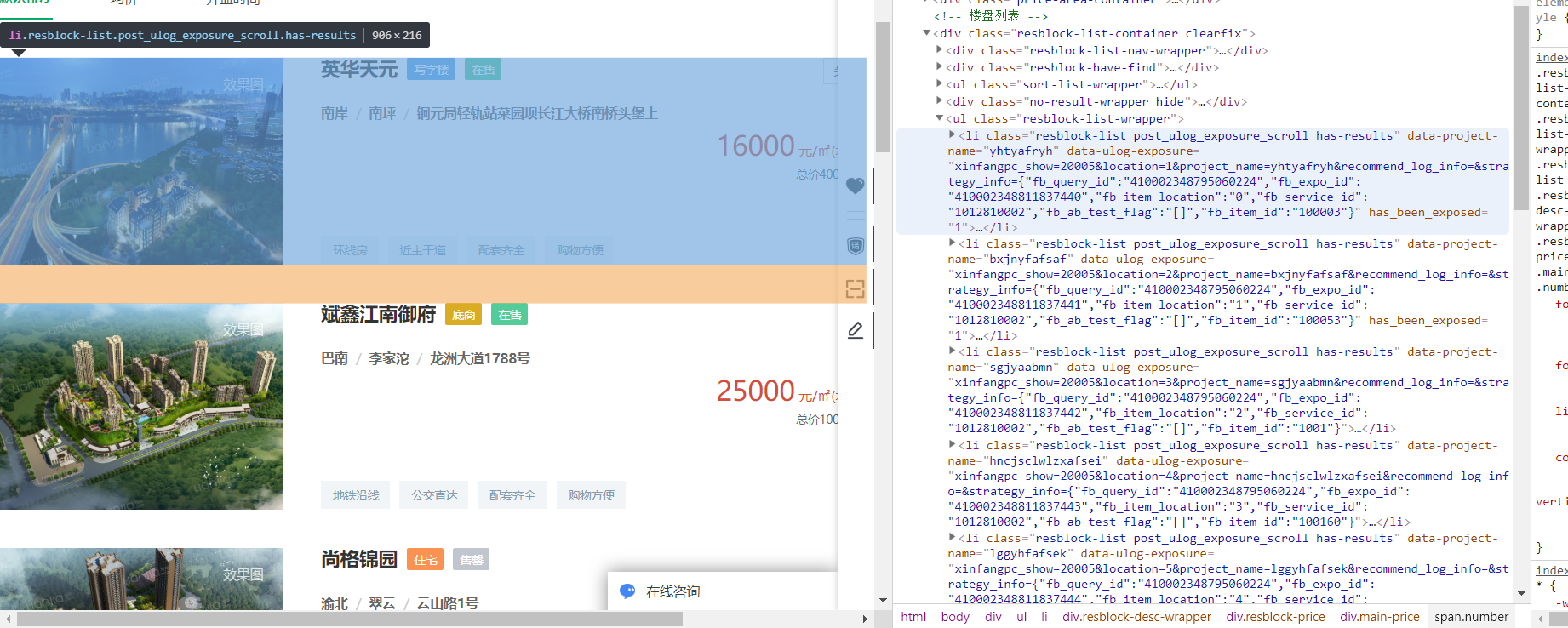Click the page scrollbar down arrow
This screenshot has width=1568, height=628.
[883, 600]
